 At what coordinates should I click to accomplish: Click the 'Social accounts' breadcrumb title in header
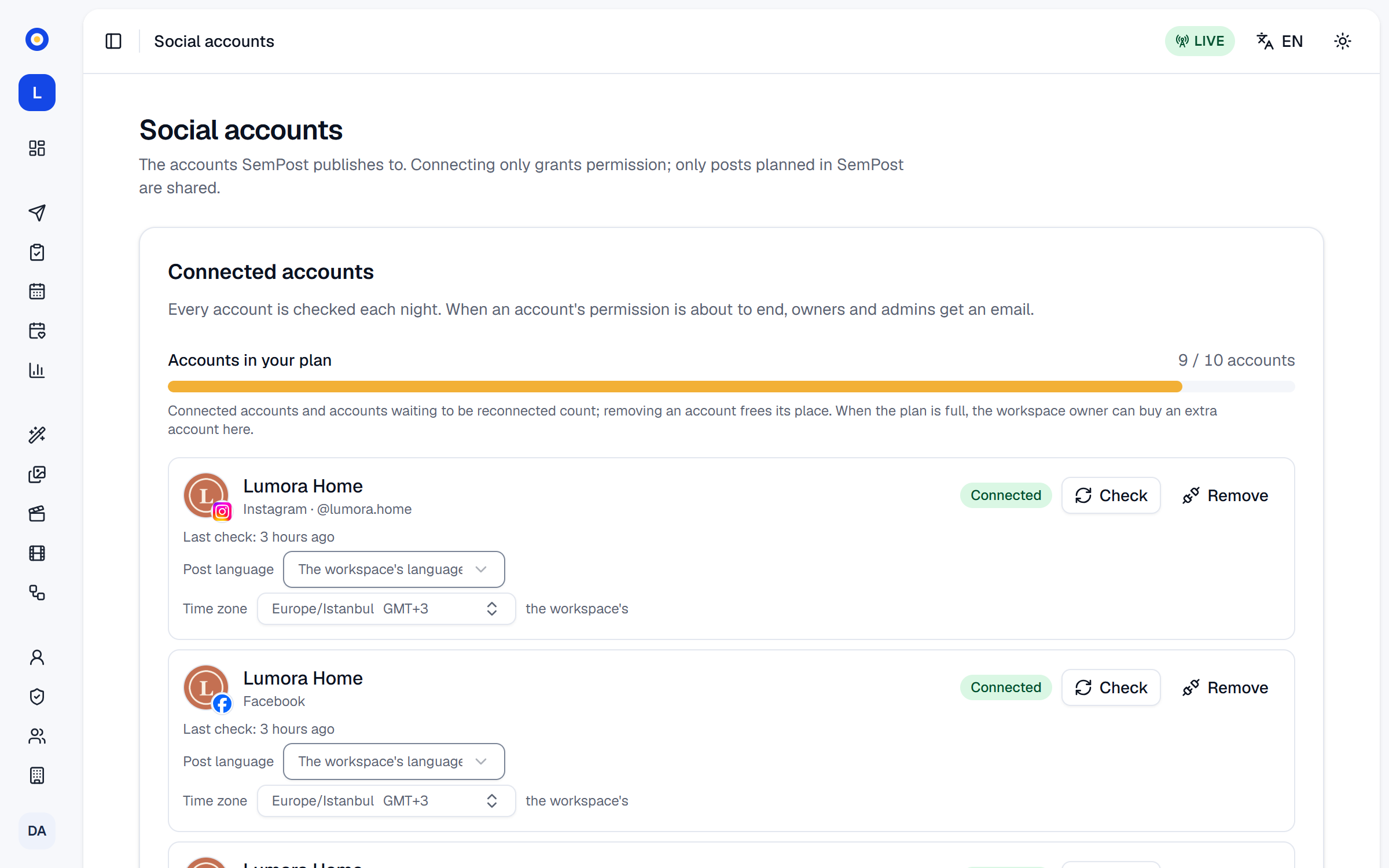point(214,41)
